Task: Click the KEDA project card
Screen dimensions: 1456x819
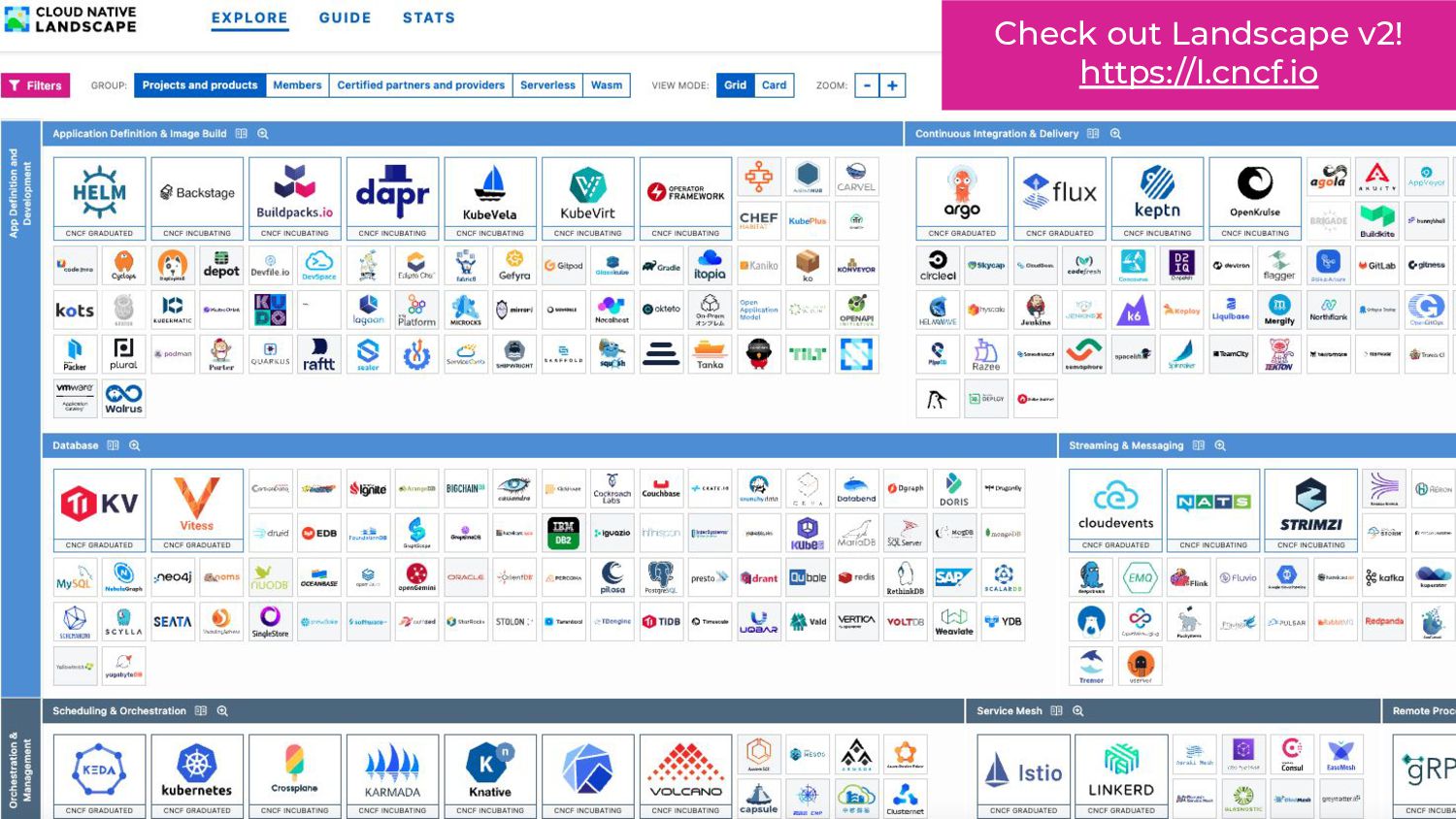Action: [99, 775]
